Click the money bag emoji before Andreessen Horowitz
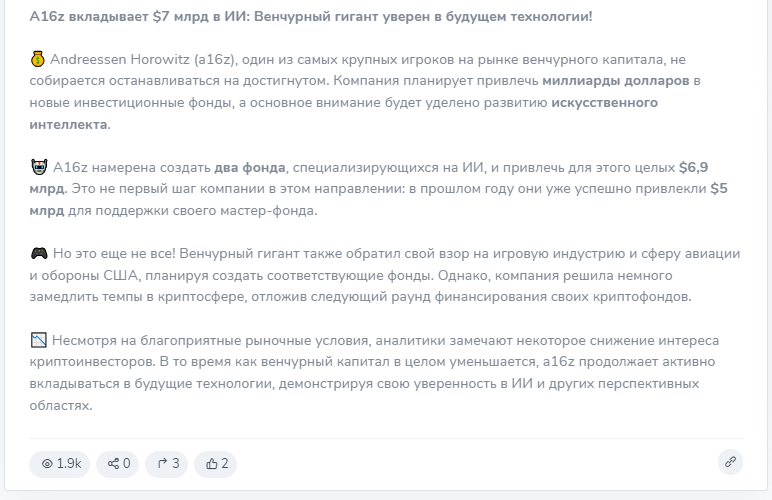 [x=38, y=59]
